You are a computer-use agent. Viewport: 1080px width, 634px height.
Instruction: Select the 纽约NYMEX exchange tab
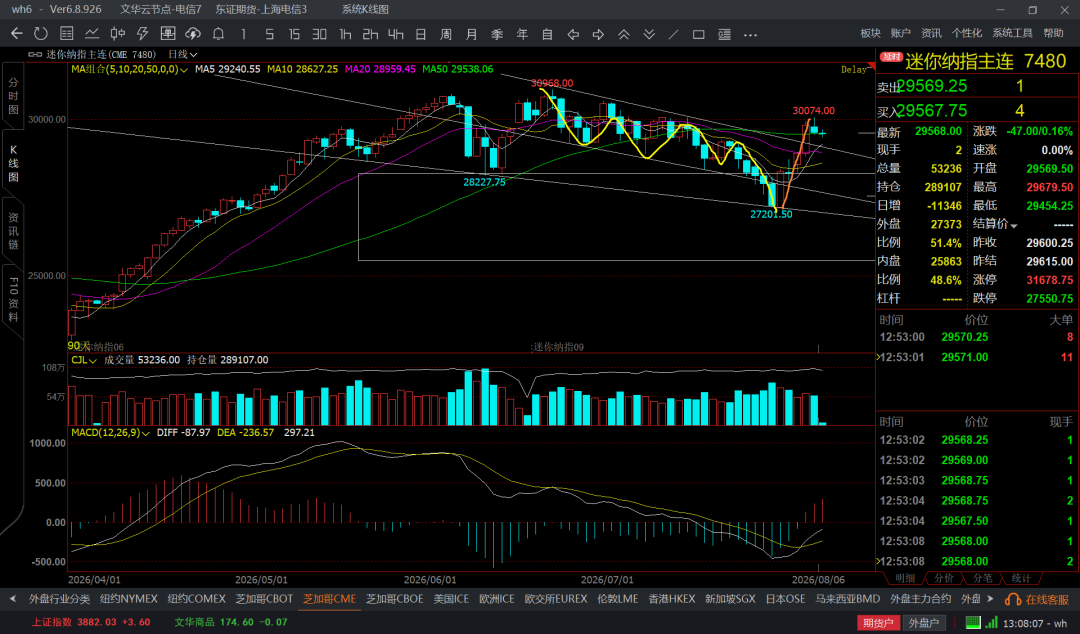(129, 599)
